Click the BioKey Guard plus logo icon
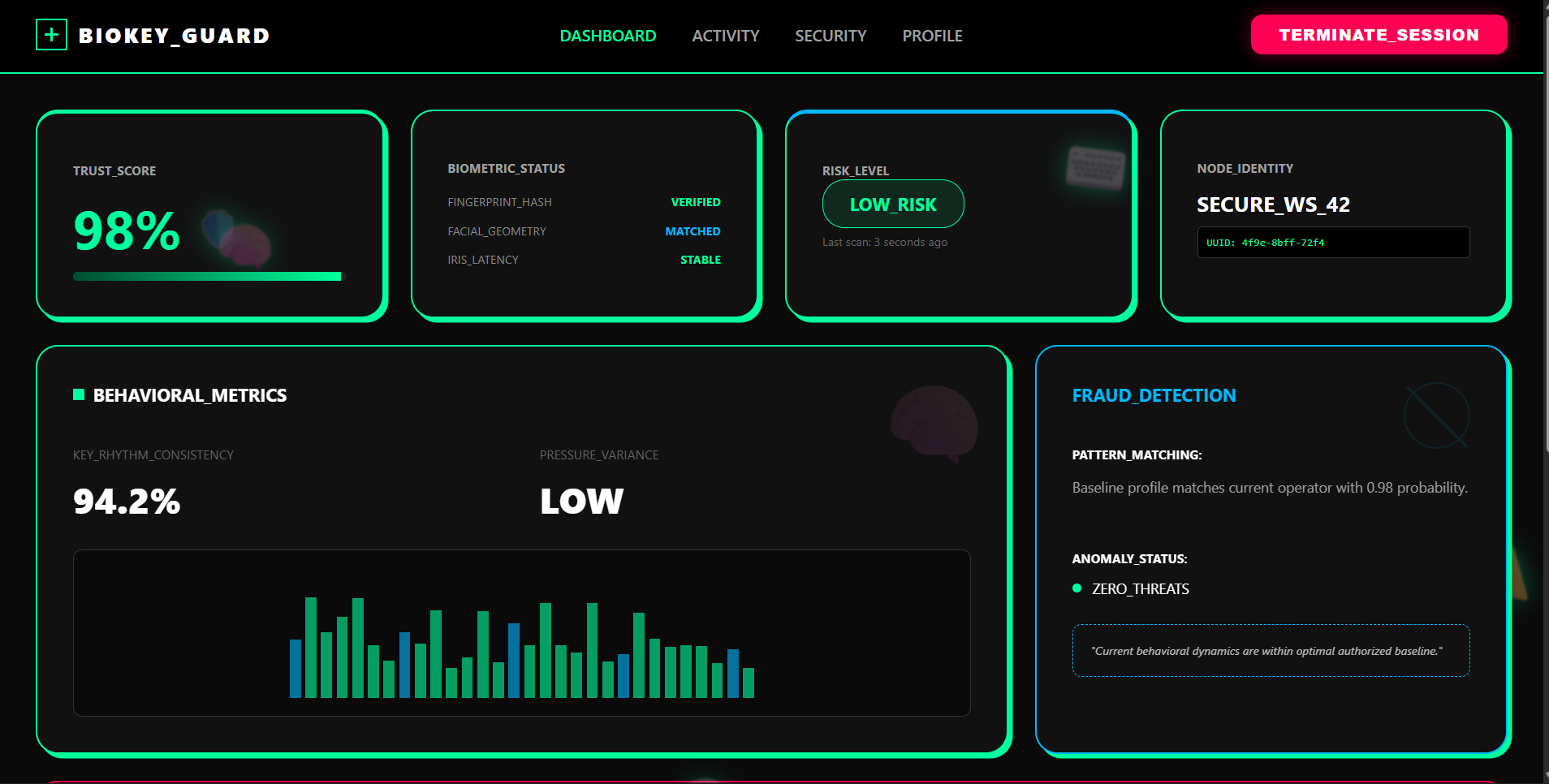The image size is (1549, 784). coord(51,35)
